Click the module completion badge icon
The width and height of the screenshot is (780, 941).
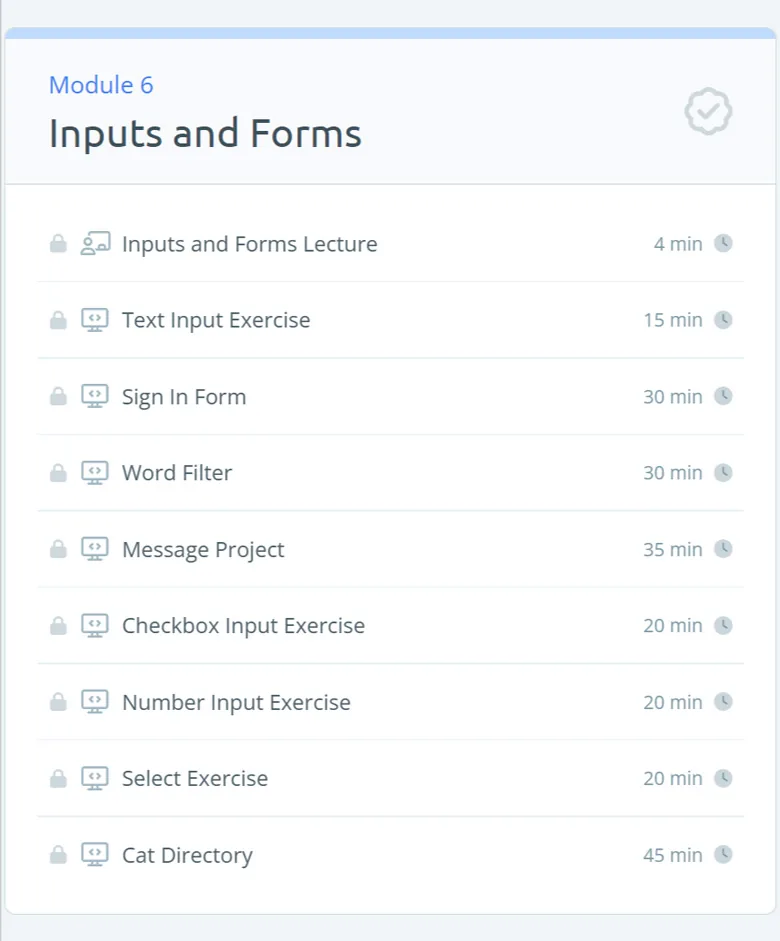pos(708,112)
